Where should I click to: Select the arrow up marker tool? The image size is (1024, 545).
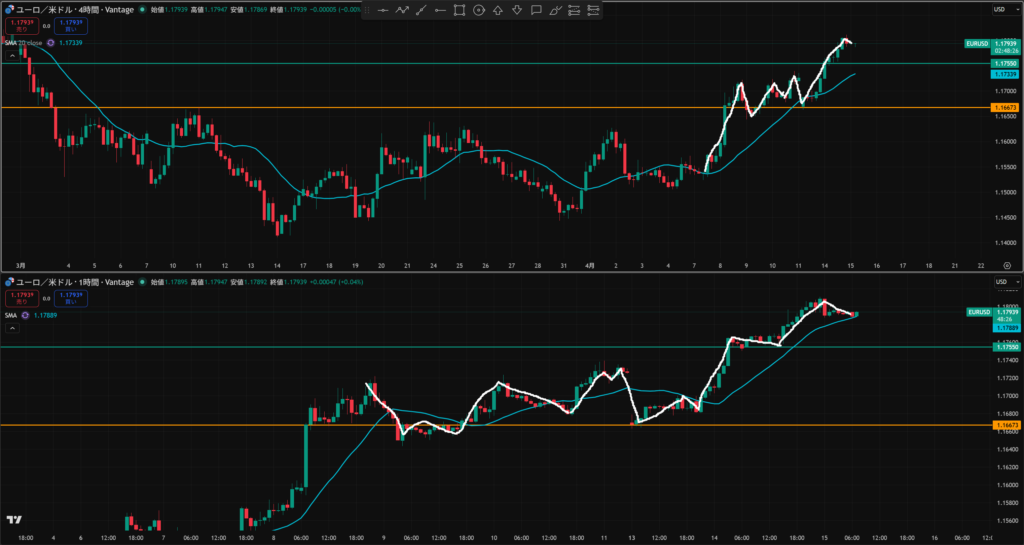[x=497, y=10]
